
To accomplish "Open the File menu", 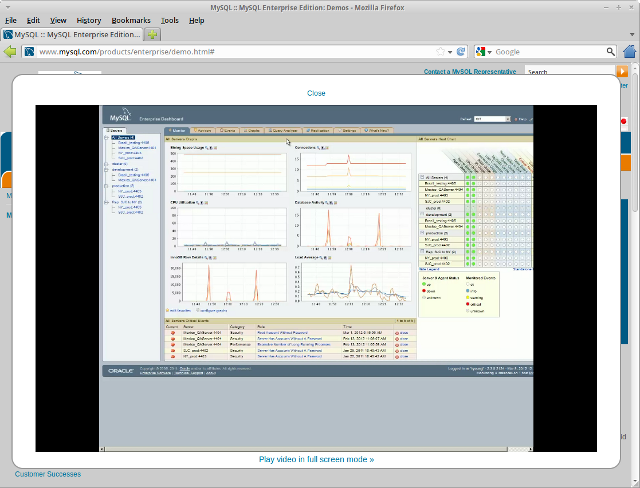I will [11, 20].
